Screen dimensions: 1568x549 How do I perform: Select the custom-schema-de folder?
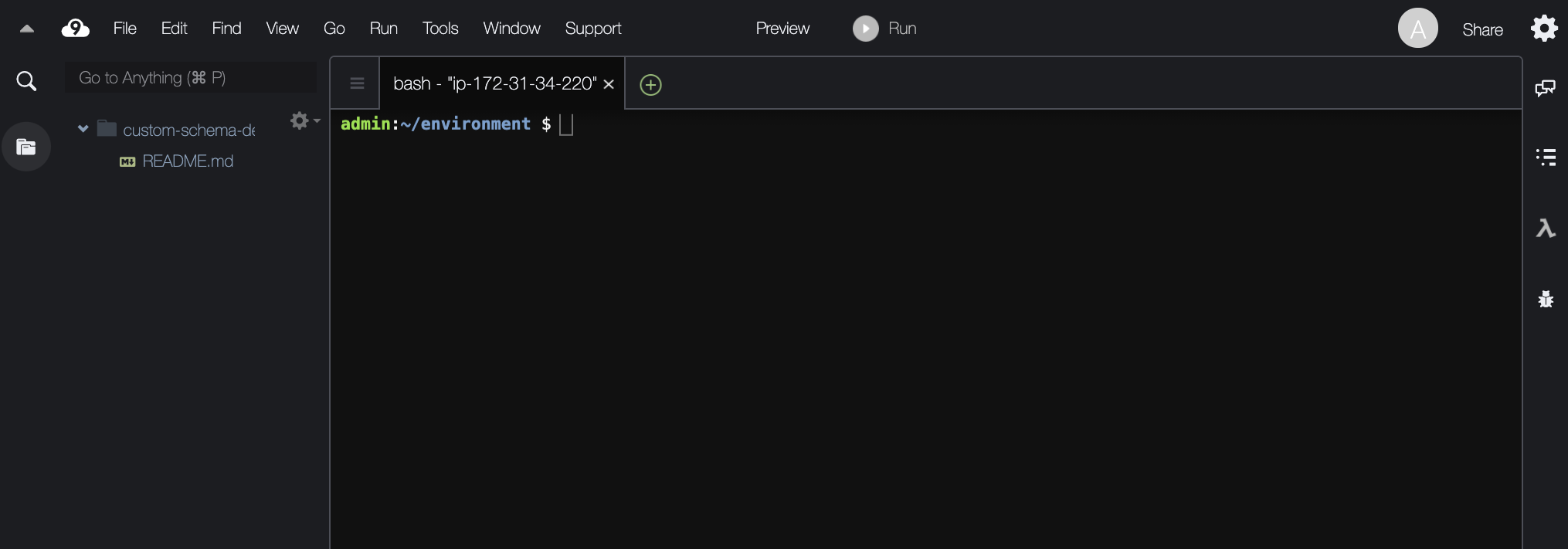[188, 130]
